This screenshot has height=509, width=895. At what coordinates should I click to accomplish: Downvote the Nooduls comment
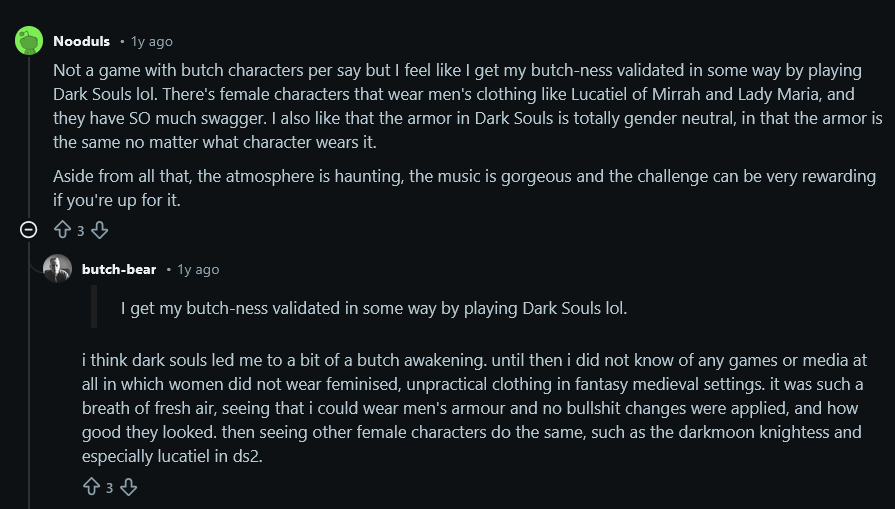pos(99,230)
